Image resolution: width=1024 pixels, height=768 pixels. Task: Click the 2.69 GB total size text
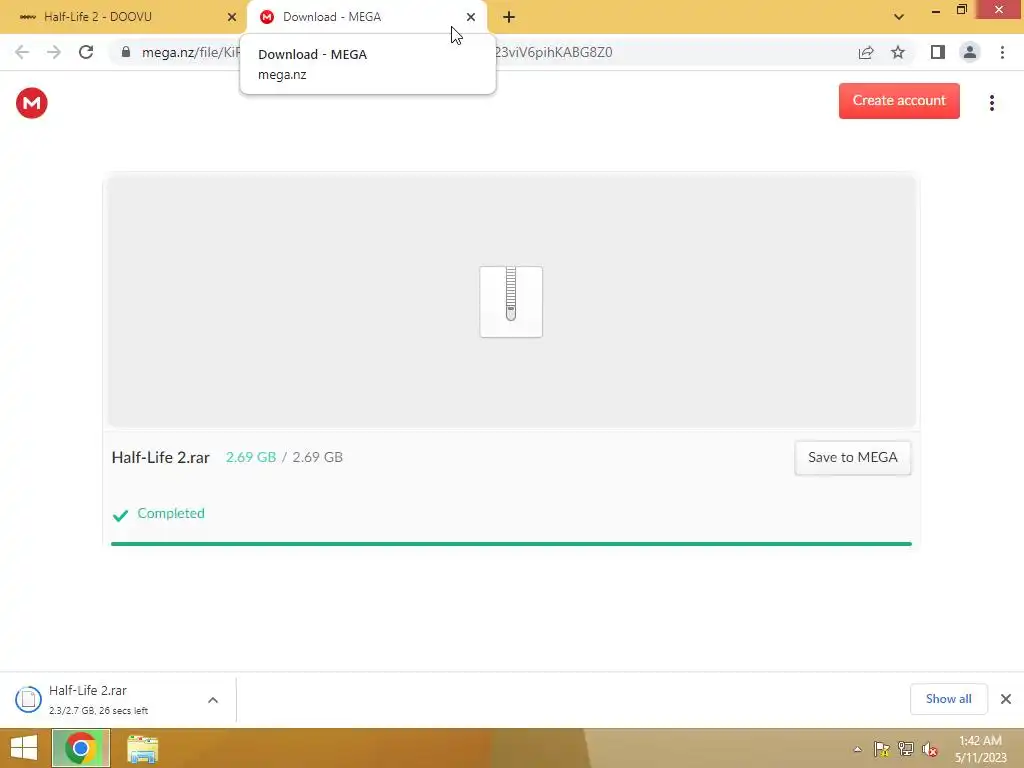coord(317,457)
